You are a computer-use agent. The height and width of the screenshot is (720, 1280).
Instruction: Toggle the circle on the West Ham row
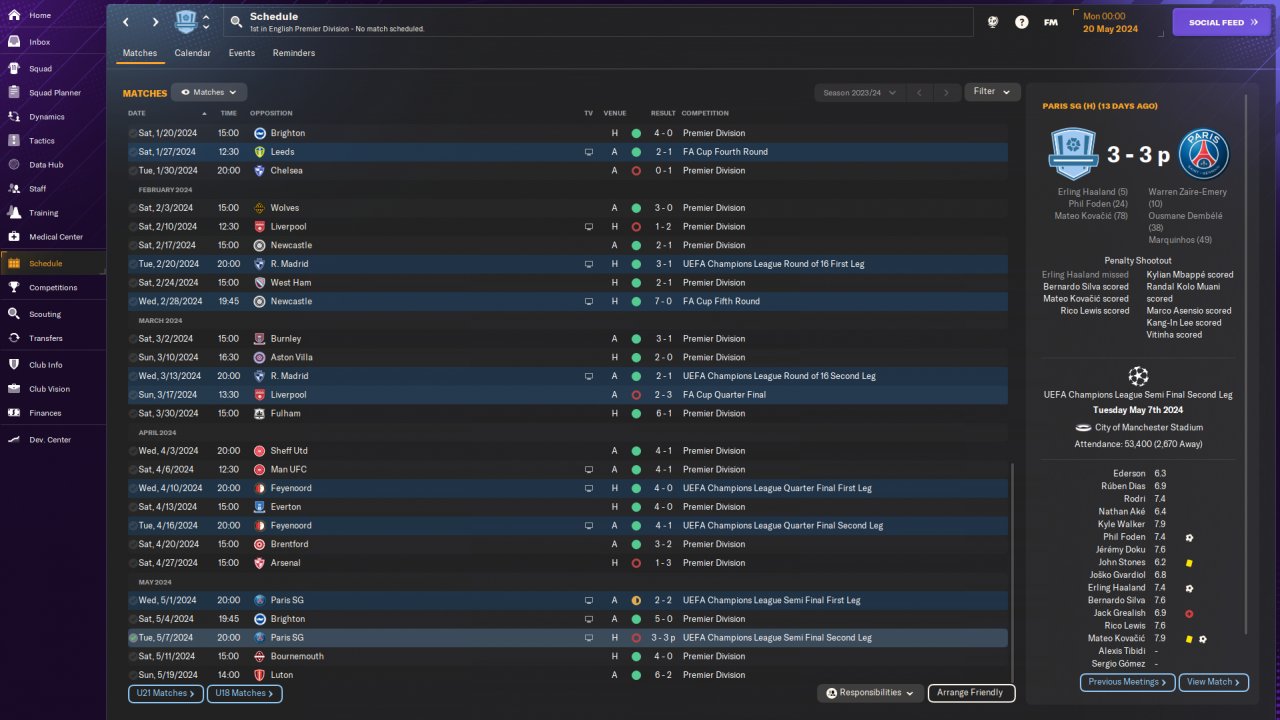(x=133, y=283)
